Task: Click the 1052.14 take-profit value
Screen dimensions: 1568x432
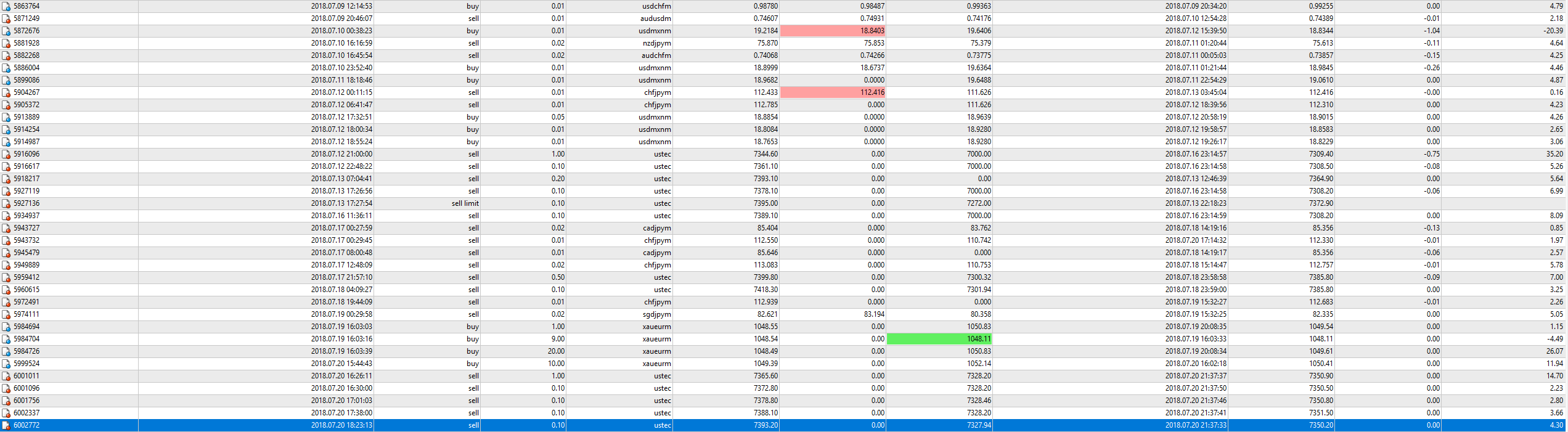Action: coord(979,364)
